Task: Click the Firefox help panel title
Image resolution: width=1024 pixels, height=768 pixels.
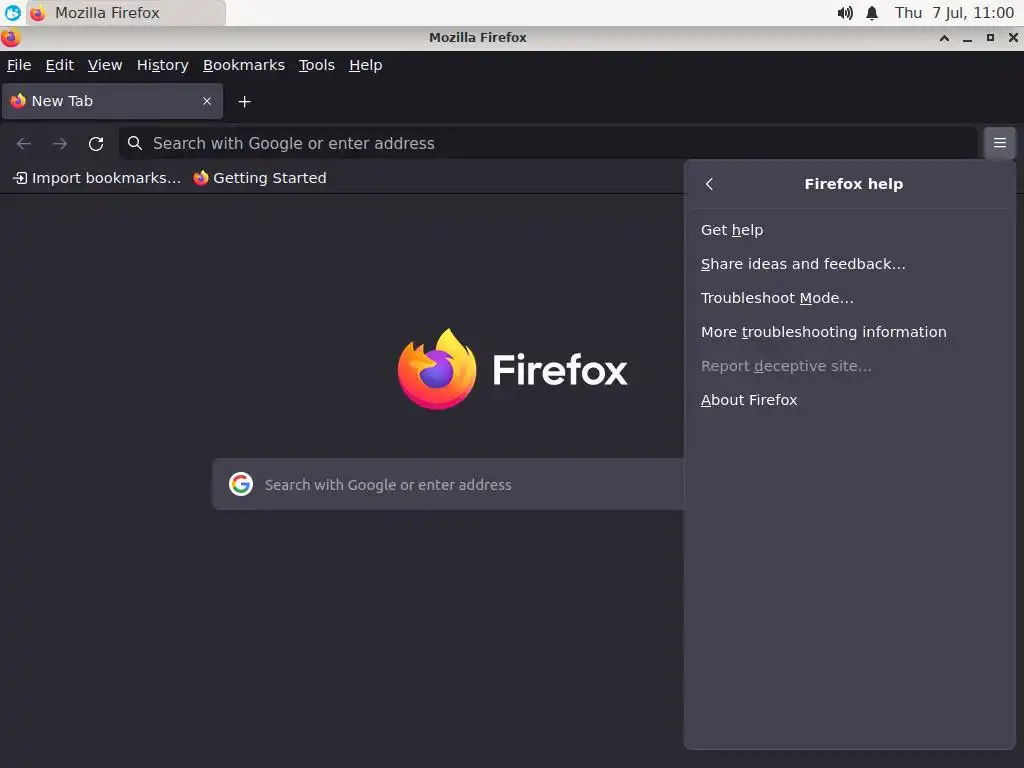Action: 854,184
